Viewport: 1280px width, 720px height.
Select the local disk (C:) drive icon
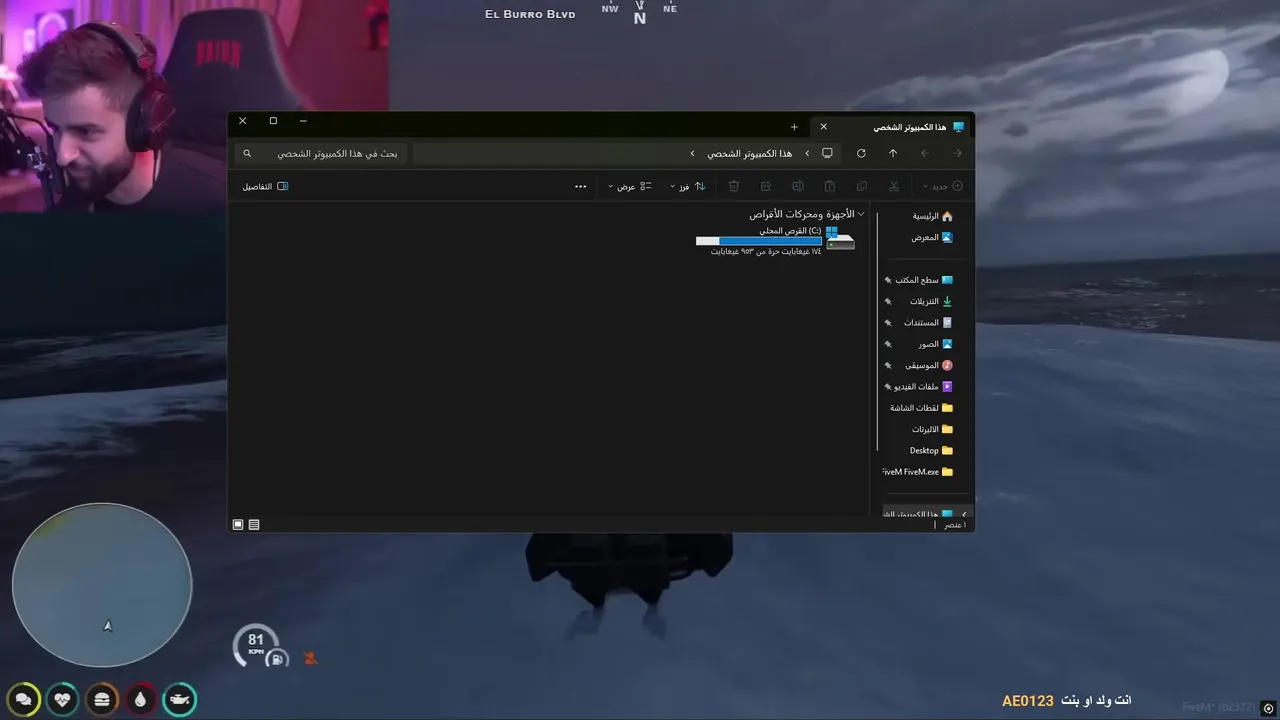point(840,238)
